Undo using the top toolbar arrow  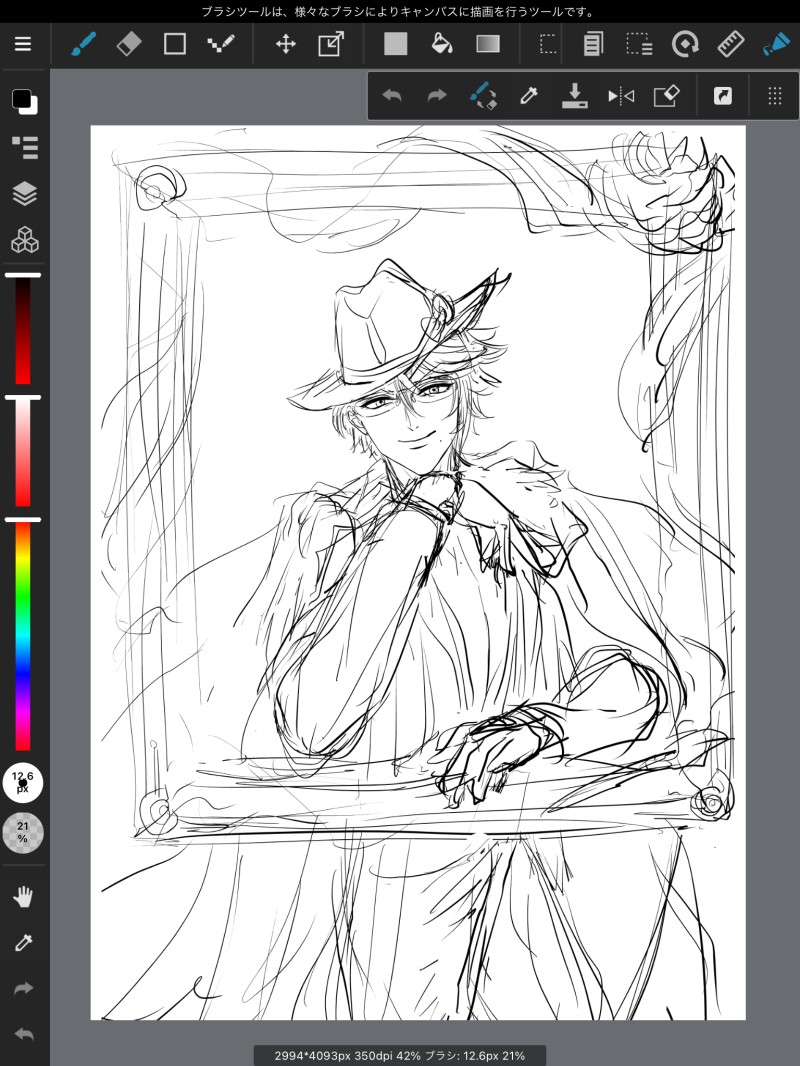coord(392,96)
